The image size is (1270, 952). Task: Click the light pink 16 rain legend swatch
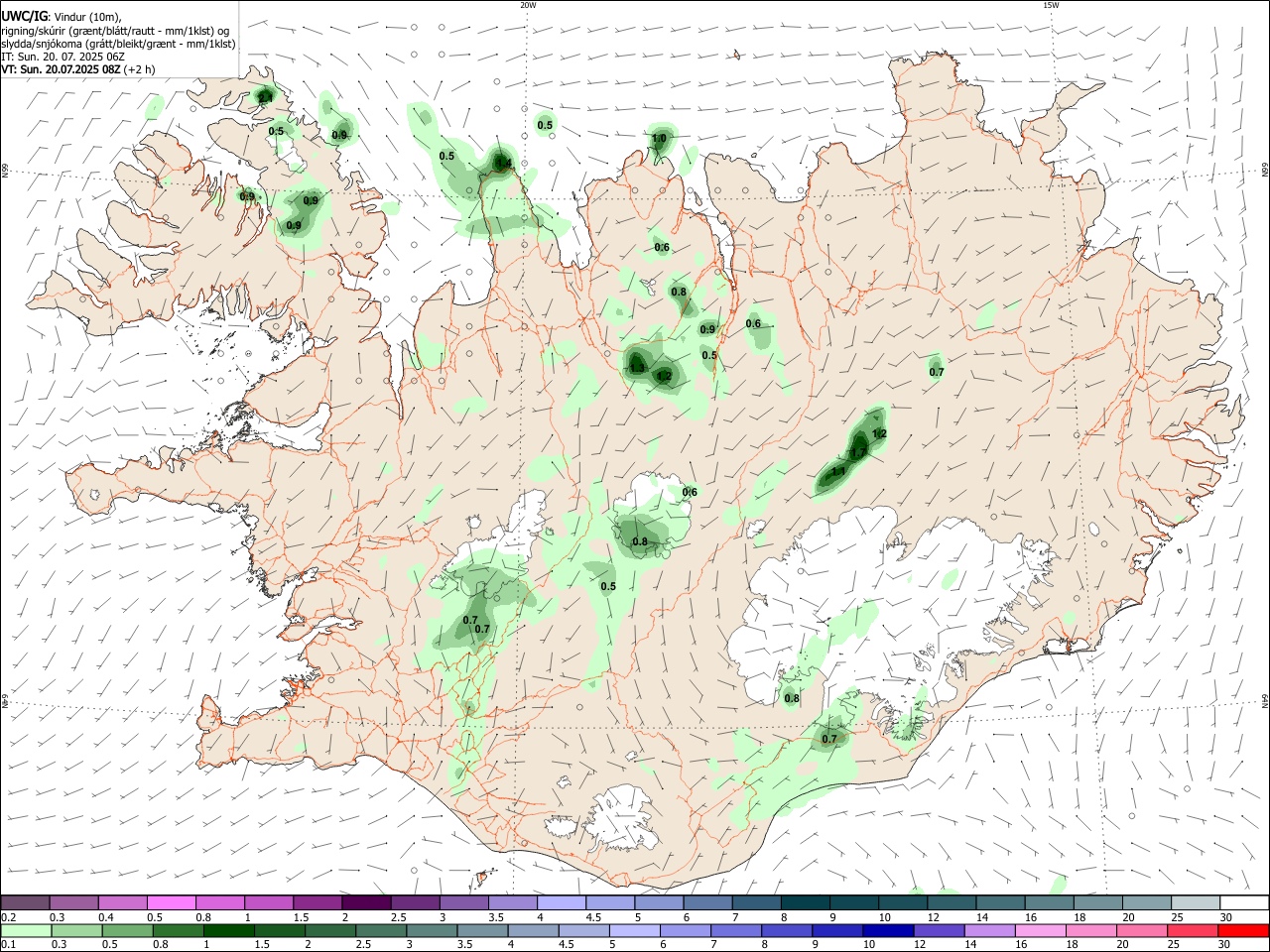(x=1041, y=931)
